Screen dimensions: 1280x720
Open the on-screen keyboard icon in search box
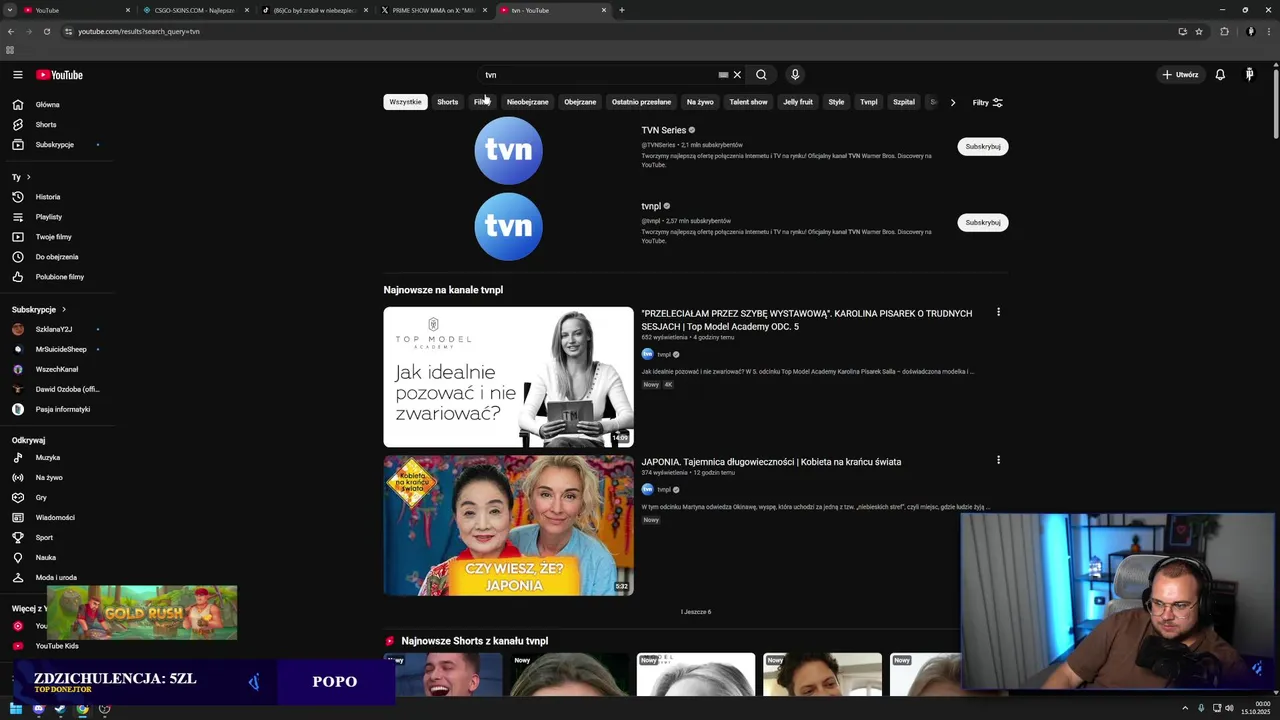(723, 75)
